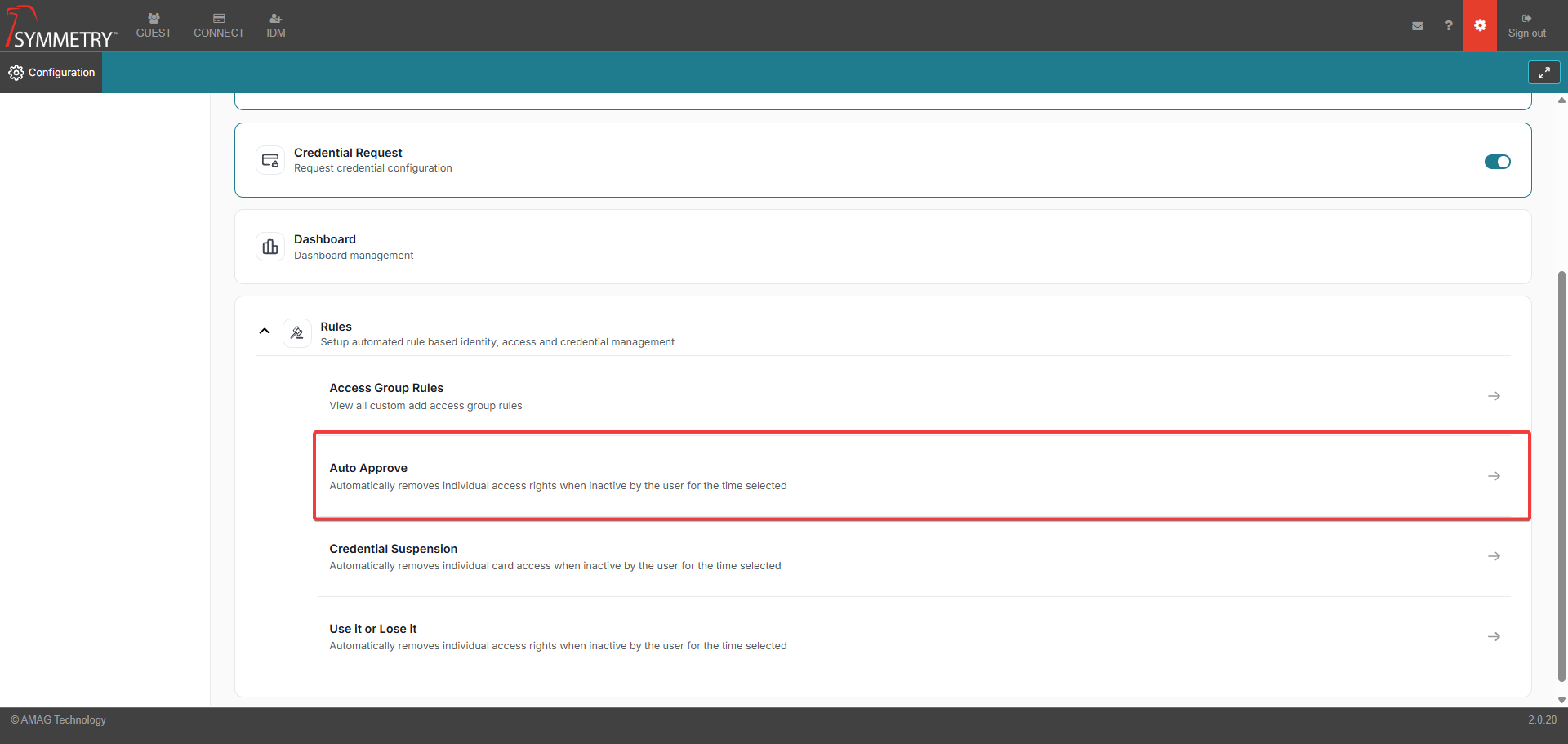The width and height of the screenshot is (1568, 744).
Task: Select the Configuration tab
Action: (x=51, y=73)
